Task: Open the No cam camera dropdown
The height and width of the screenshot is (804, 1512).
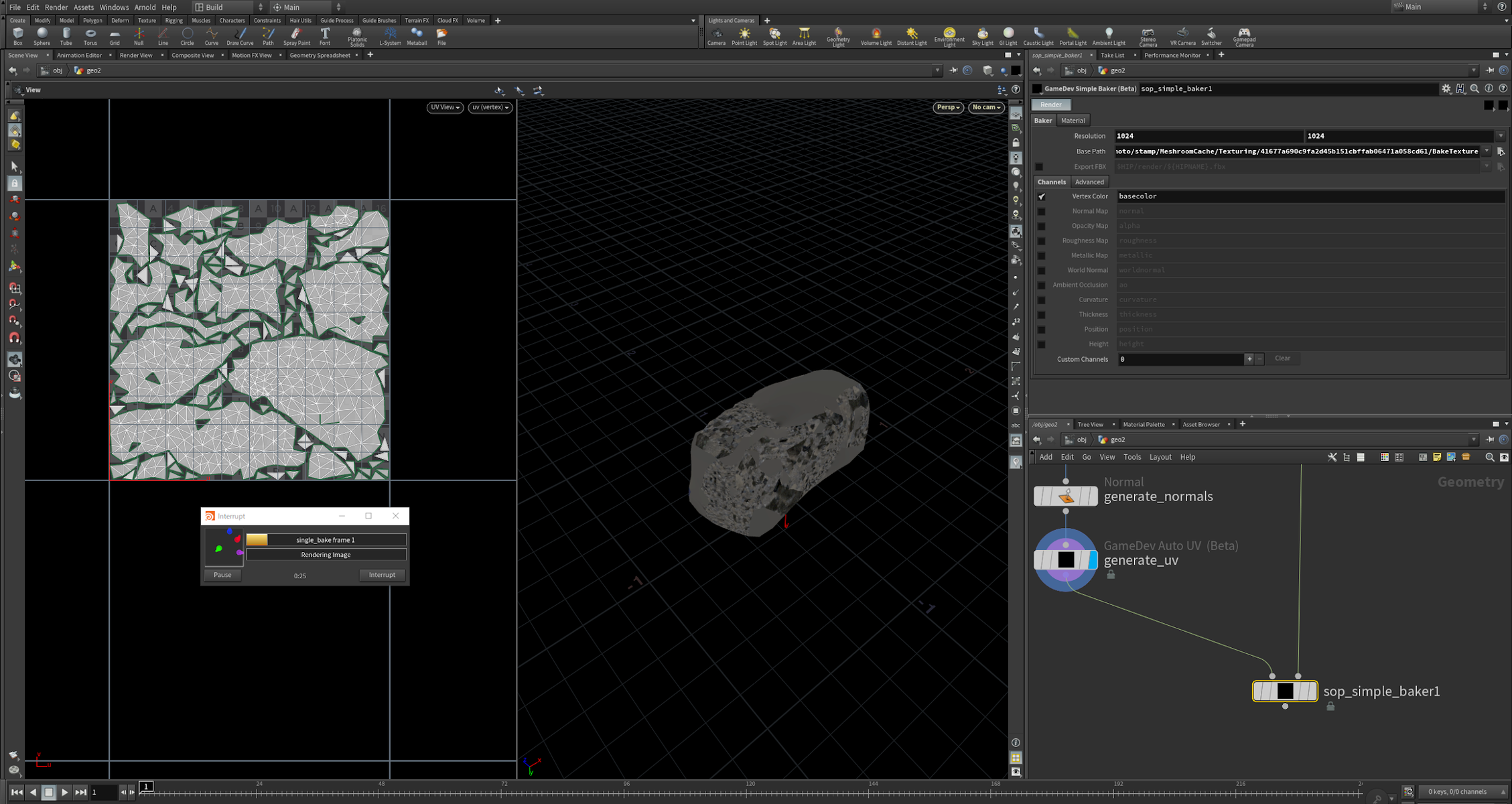Action: click(x=986, y=107)
